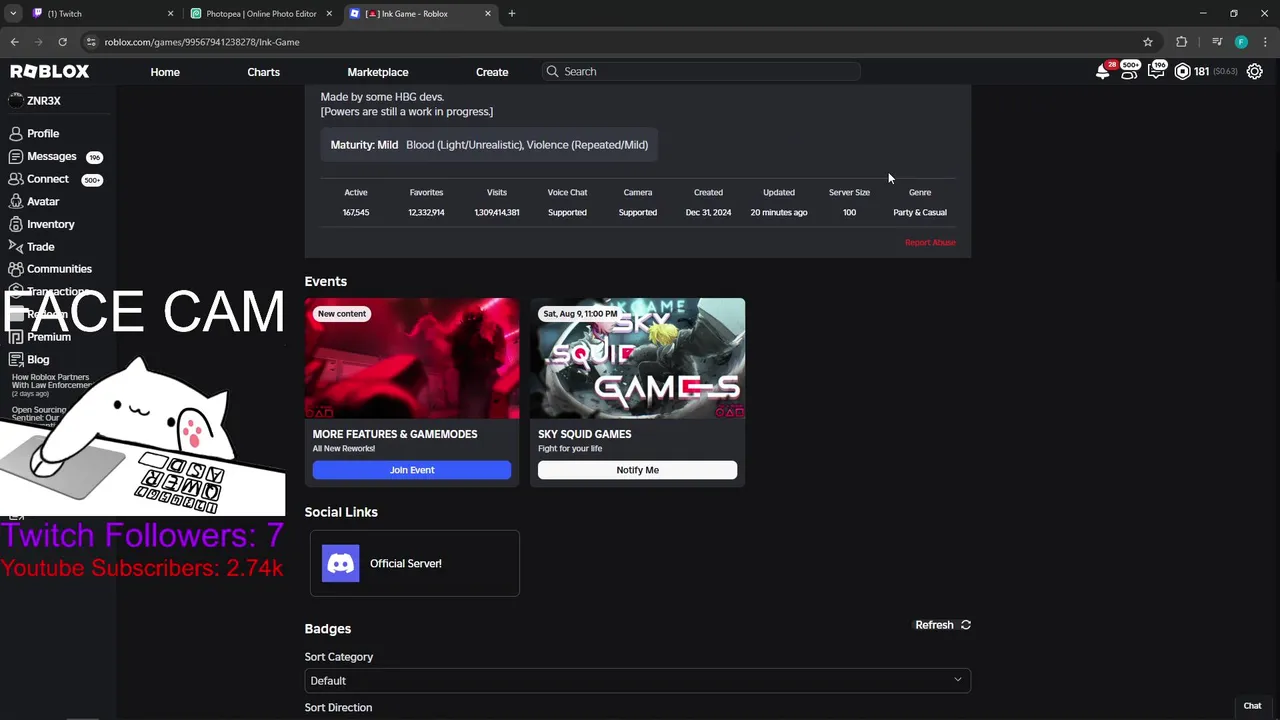Open the tab search dropdown arrow
Viewport: 1280px width, 720px height.
pos(13,14)
